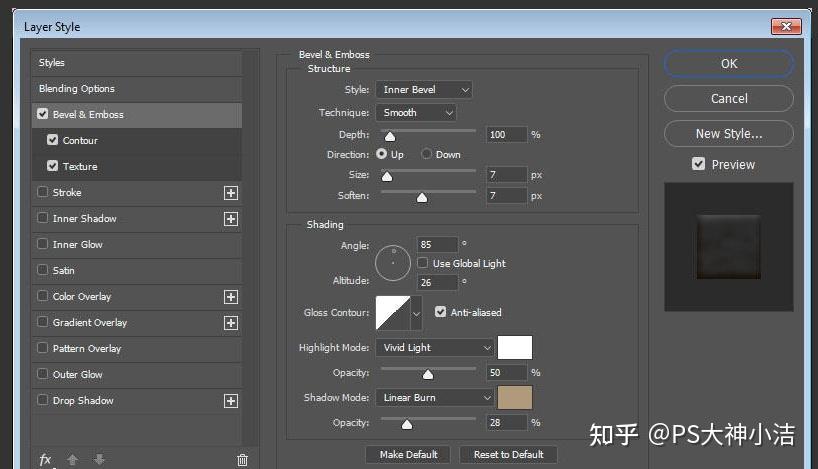The width and height of the screenshot is (818, 469).
Task: Click the Soften value field
Action: 506,196
